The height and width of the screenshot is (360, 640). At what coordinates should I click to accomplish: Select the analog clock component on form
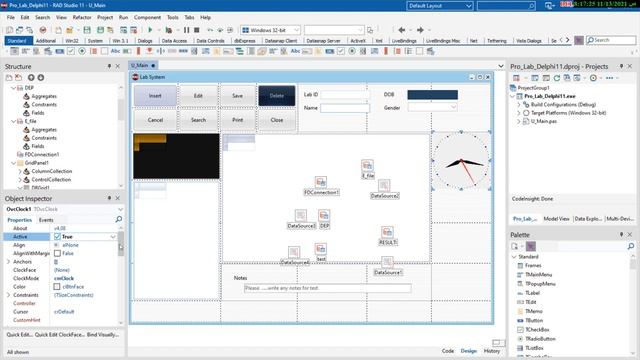461,161
